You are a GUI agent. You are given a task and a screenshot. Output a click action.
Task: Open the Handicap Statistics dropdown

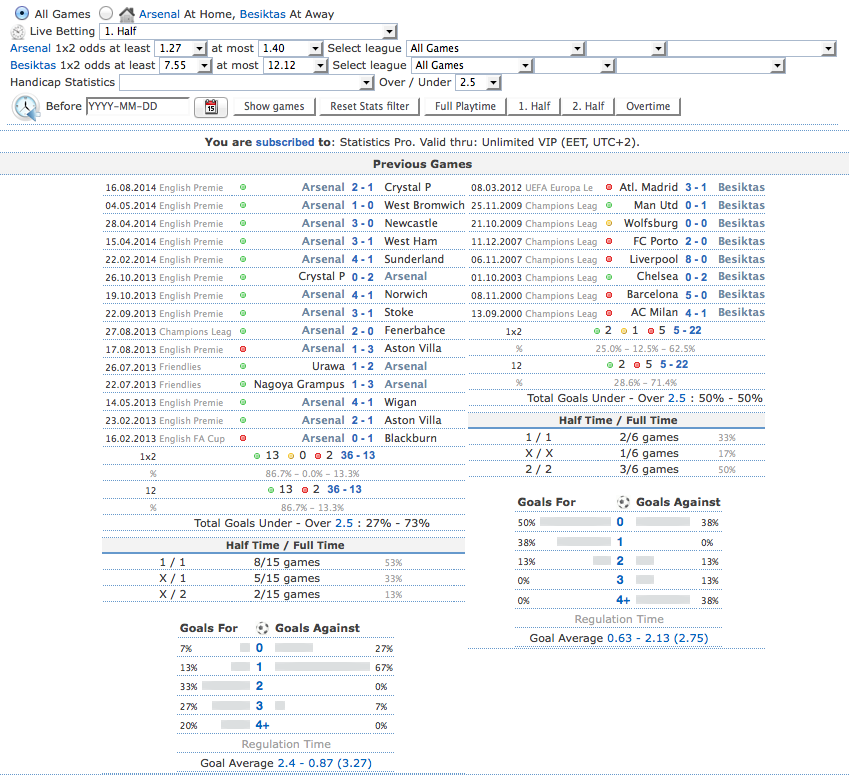(247, 82)
